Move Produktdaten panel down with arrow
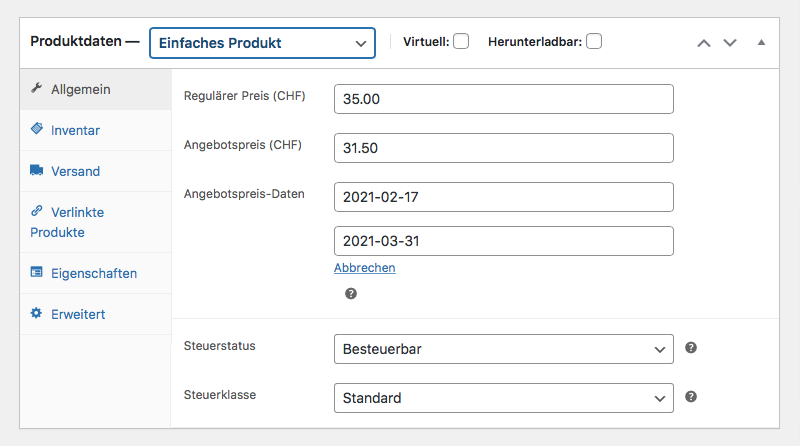The height and width of the screenshot is (446, 800). coord(730,43)
